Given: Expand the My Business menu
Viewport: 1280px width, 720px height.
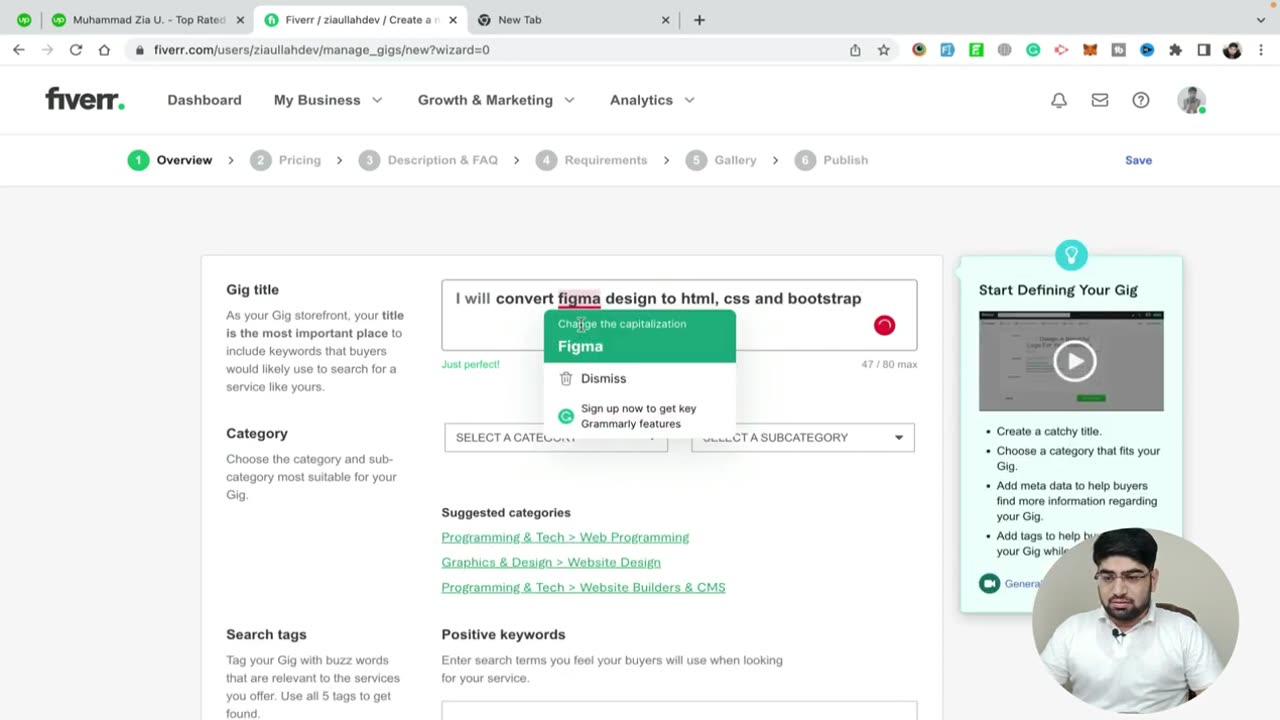Looking at the screenshot, I should tap(328, 100).
